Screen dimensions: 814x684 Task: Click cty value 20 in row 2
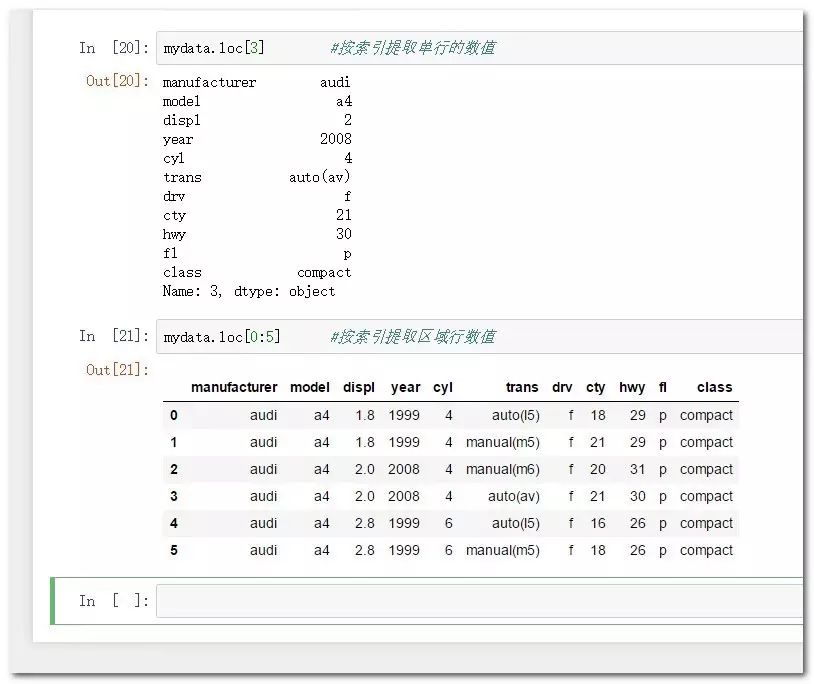click(x=598, y=469)
